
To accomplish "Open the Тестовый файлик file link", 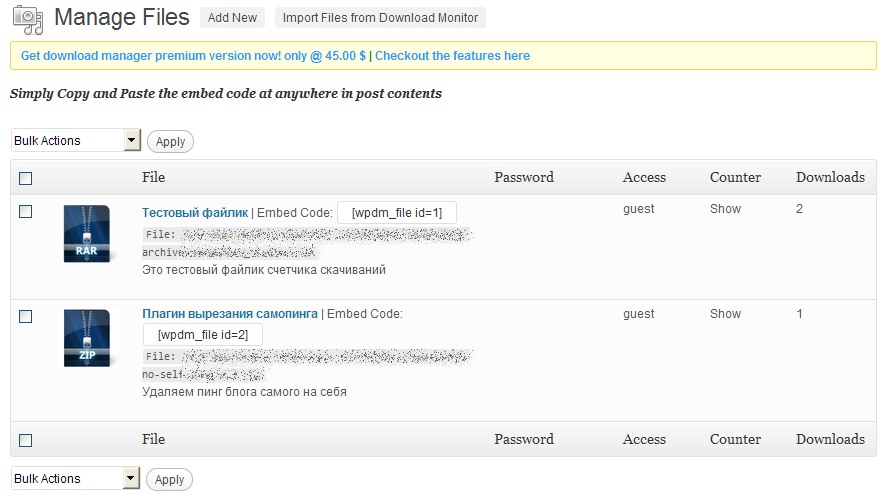I will coord(195,212).
